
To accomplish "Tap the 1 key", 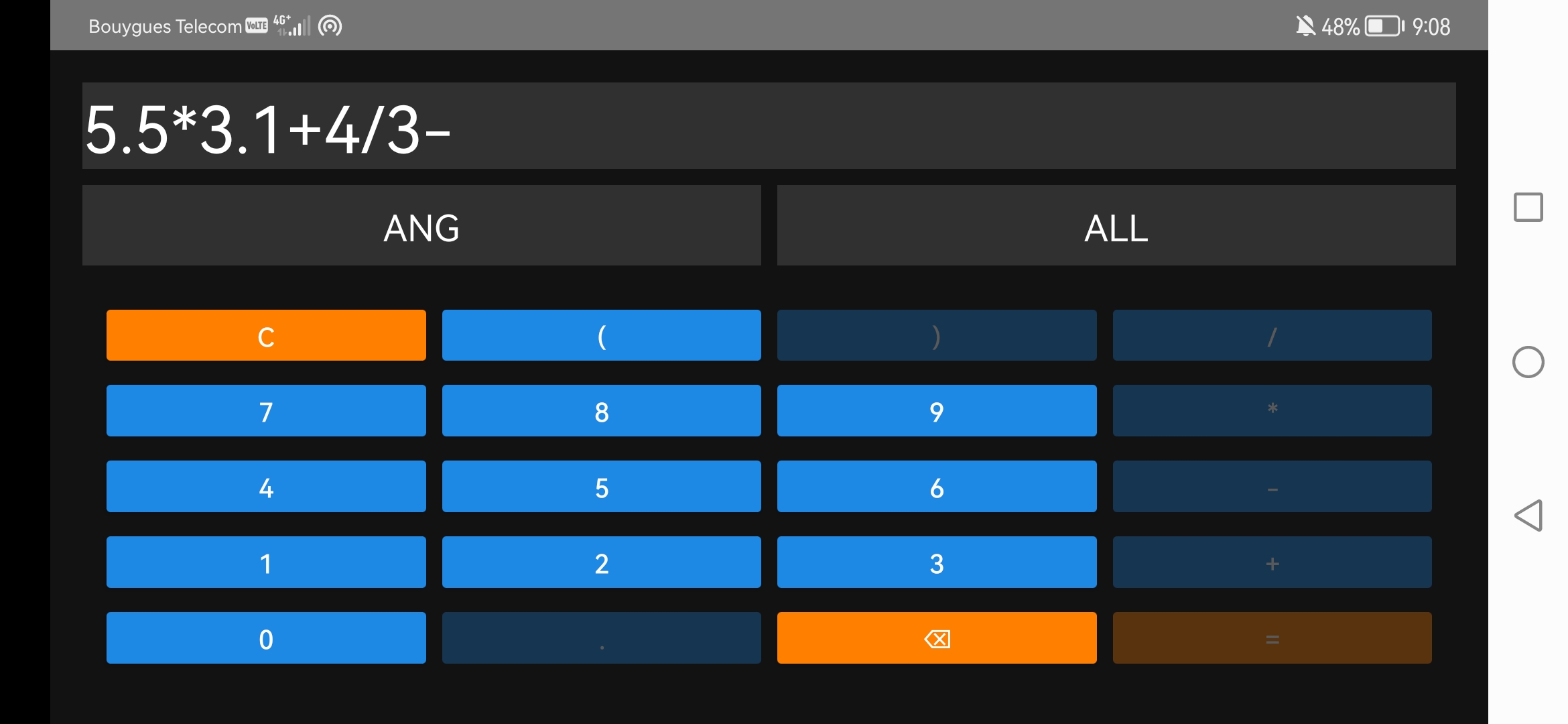I will click(266, 562).
